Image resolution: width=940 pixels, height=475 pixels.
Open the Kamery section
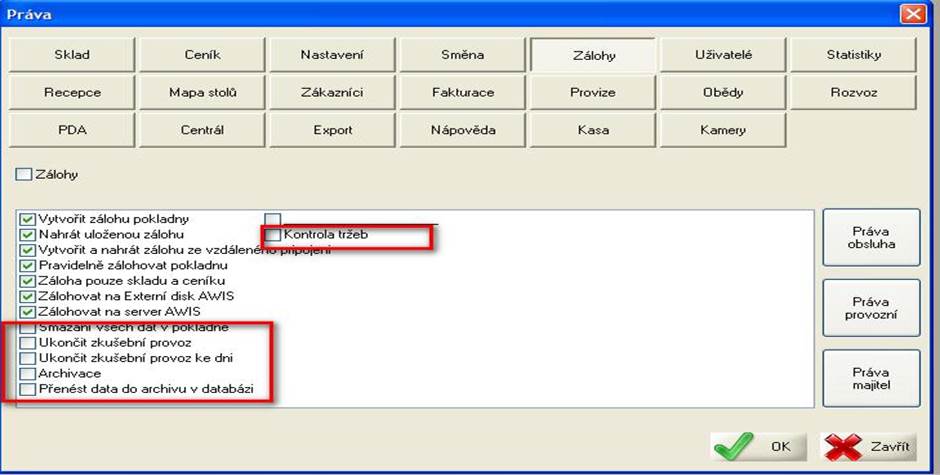pyautogui.click(x=723, y=130)
